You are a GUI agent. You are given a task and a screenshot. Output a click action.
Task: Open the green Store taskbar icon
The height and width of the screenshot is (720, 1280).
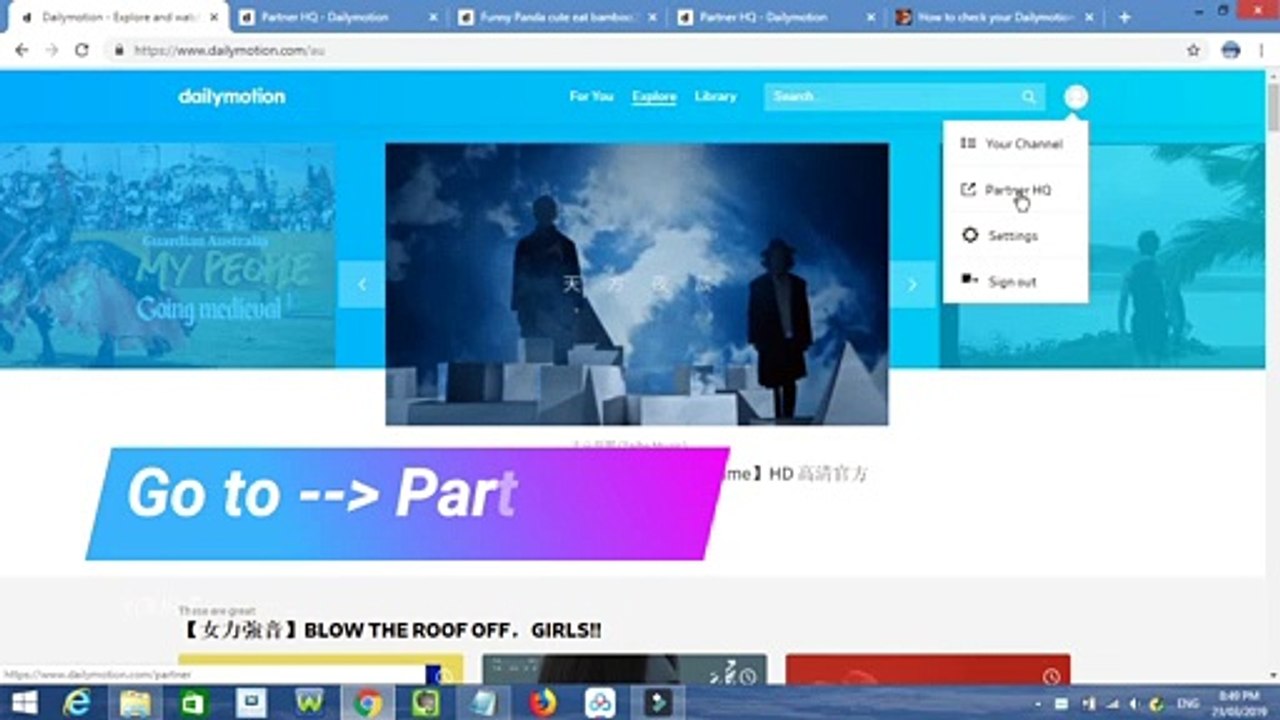[x=192, y=703]
